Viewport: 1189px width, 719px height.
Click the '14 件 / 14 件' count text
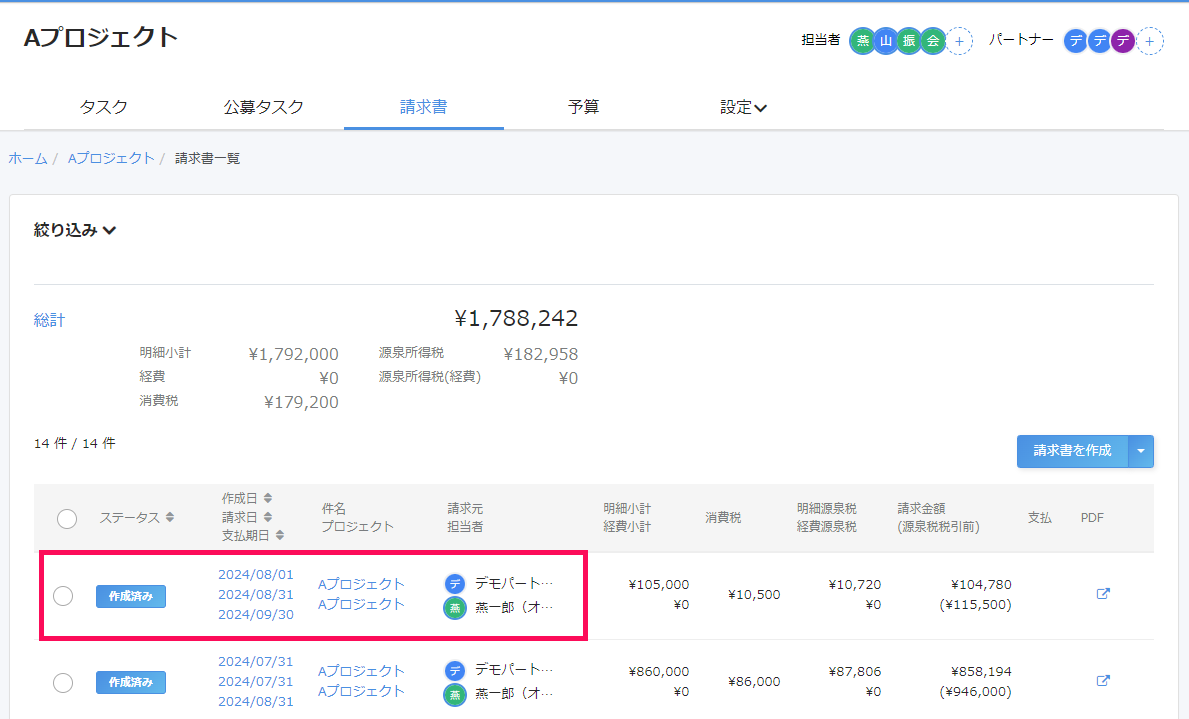(74, 443)
